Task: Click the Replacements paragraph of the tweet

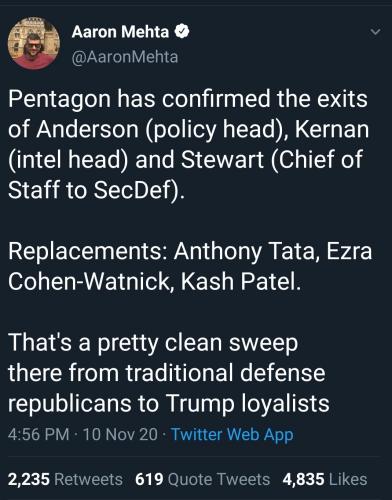Action: [x=190, y=266]
